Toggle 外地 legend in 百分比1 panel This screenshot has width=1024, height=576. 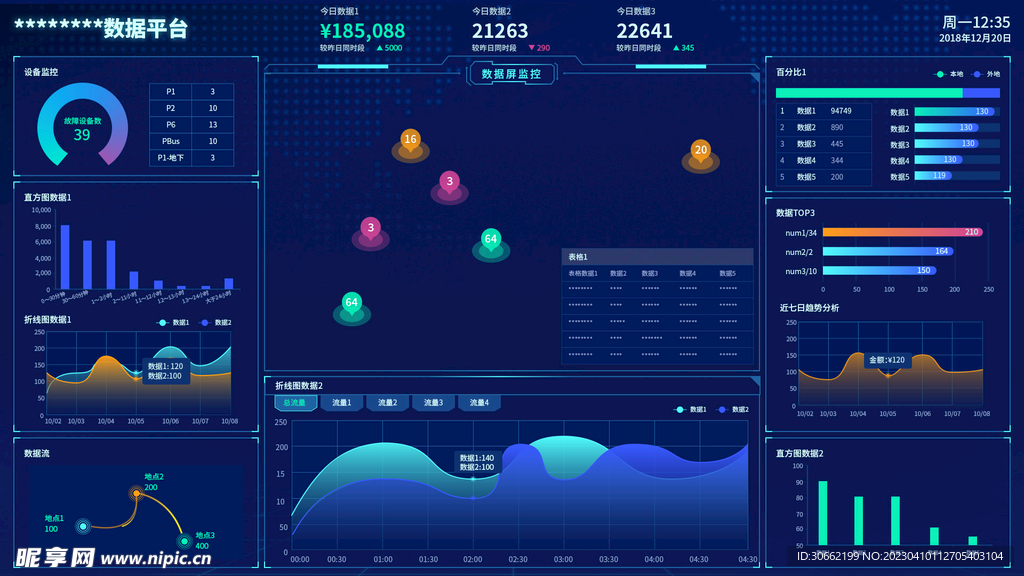coord(987,74)
